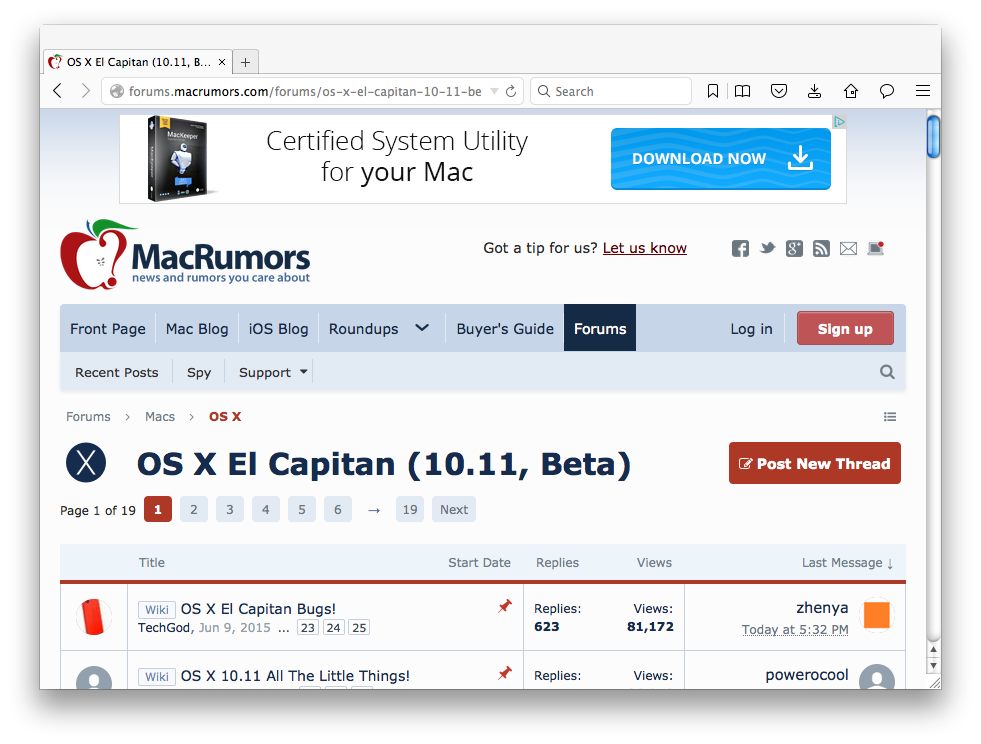The width and height of the screenshot is (981, 744).
Task: Open MacRumors Google Plus icon
Action: tap(795, 248)
